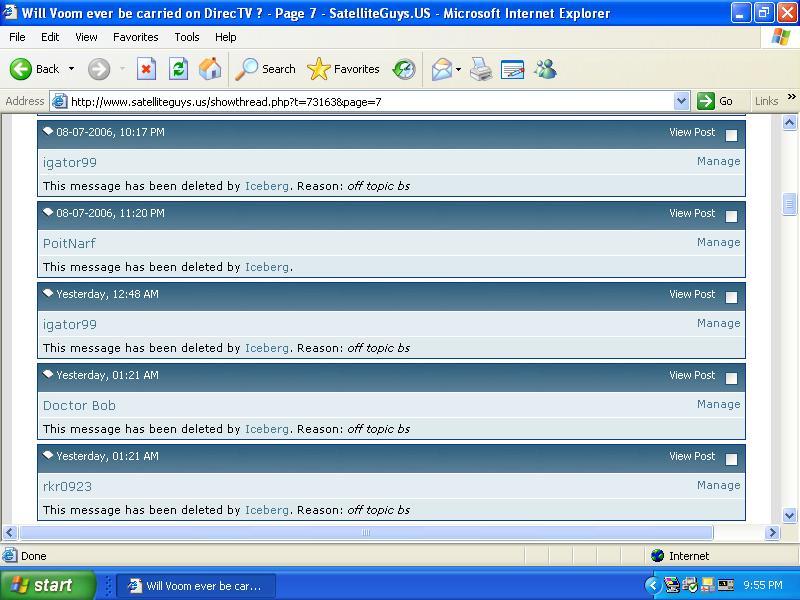Open the PoitNarf username link
The width and height of the screenshot is (800, 600).
[x=69, y=243]
